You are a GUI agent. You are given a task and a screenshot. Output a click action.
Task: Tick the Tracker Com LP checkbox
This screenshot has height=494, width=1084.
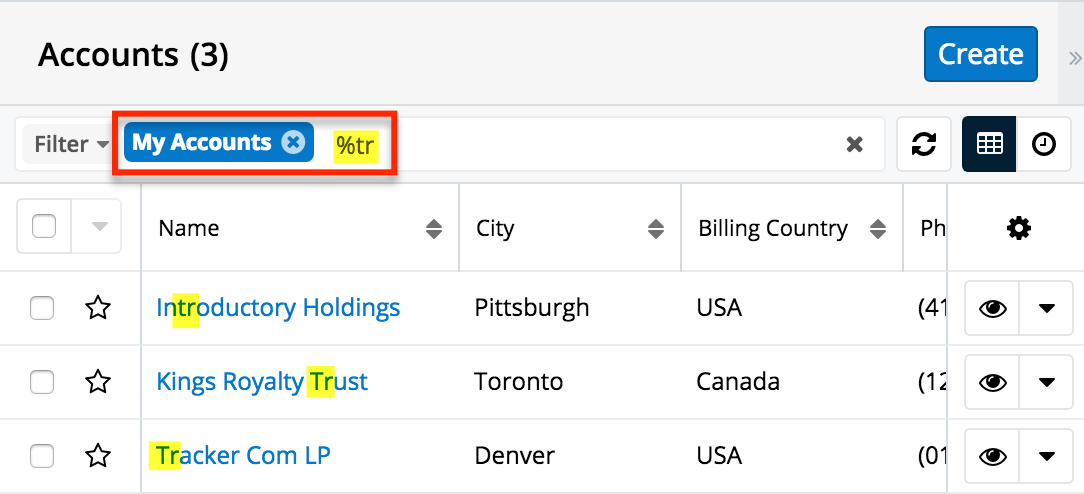(42, 456)
